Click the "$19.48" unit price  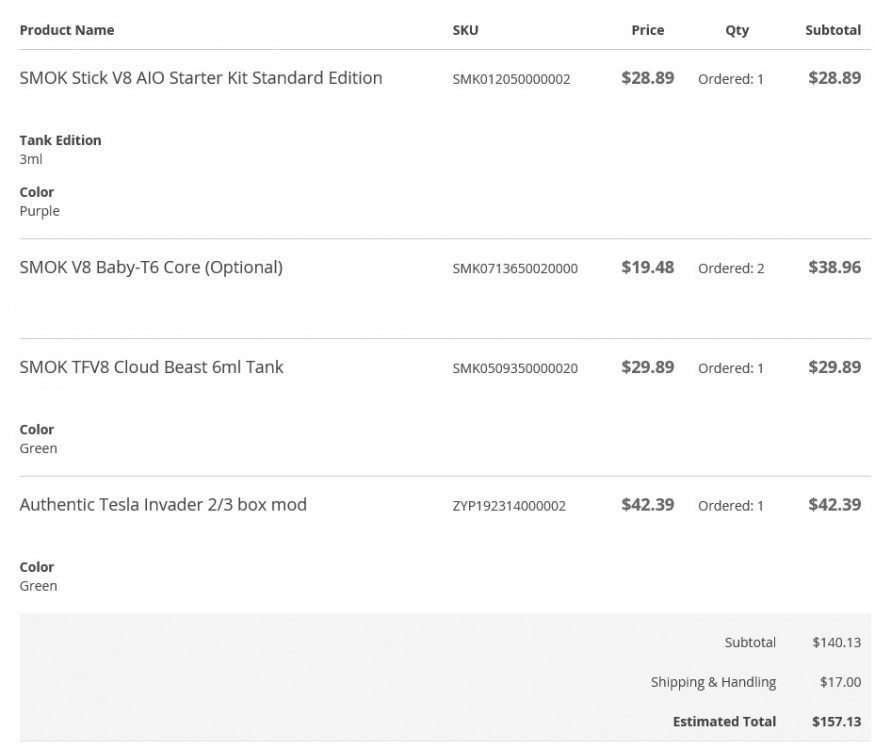[x=648, y=267]
